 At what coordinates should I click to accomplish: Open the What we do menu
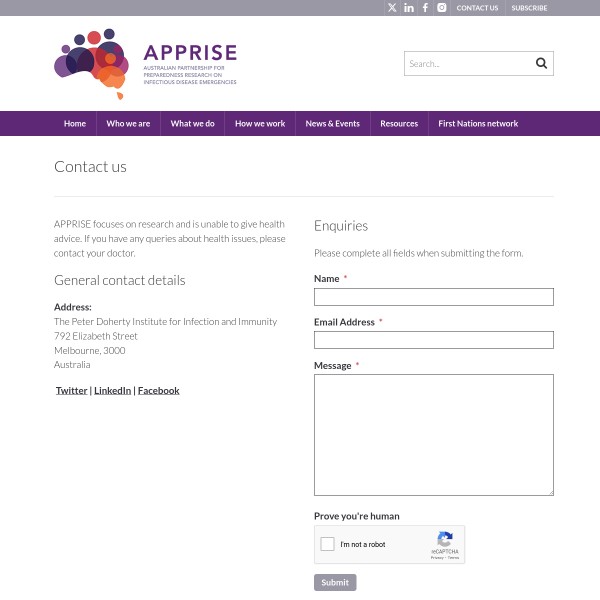pyautogui.click(x=193, y=124)
